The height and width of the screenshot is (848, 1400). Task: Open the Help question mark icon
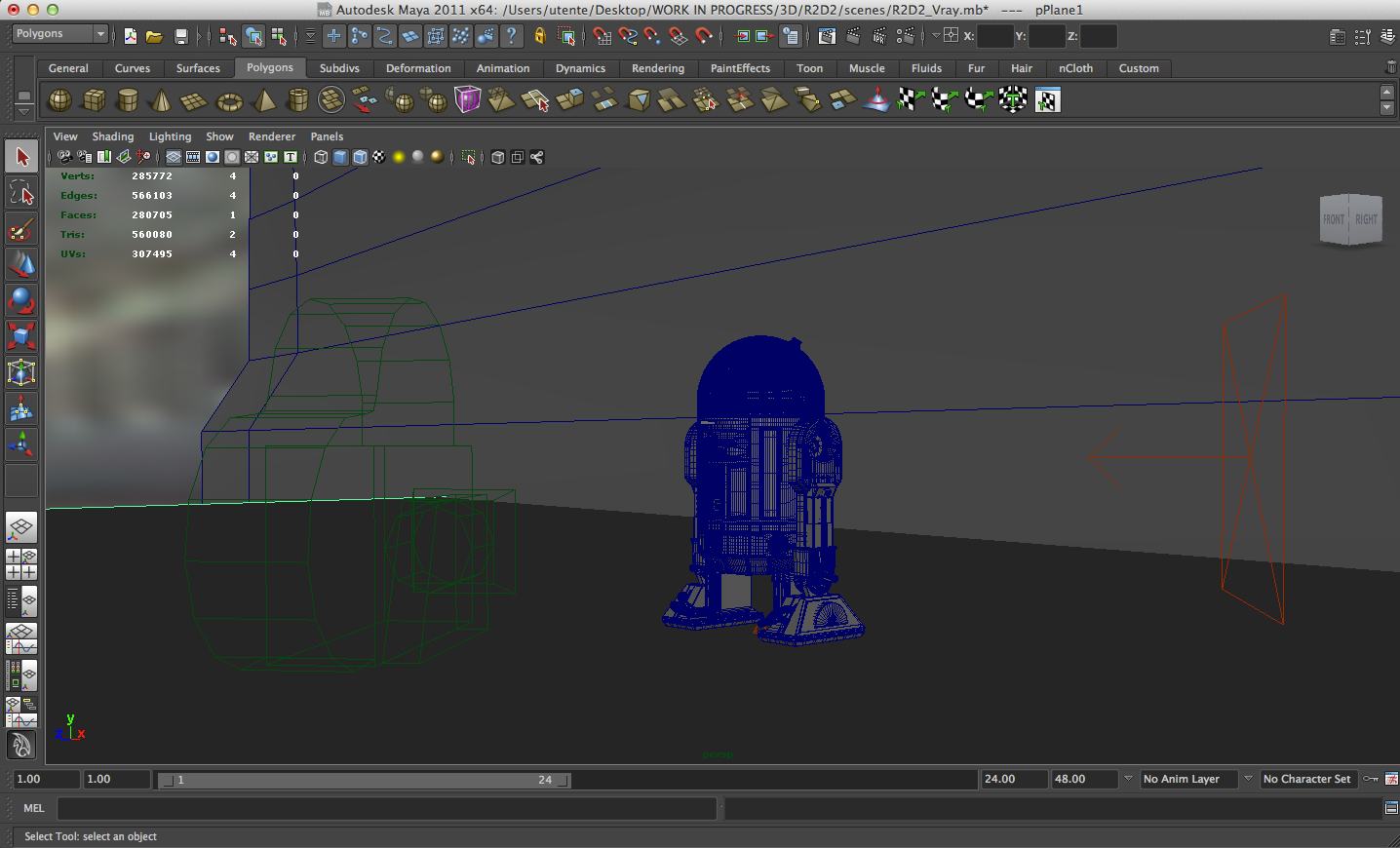pos(511,36)
